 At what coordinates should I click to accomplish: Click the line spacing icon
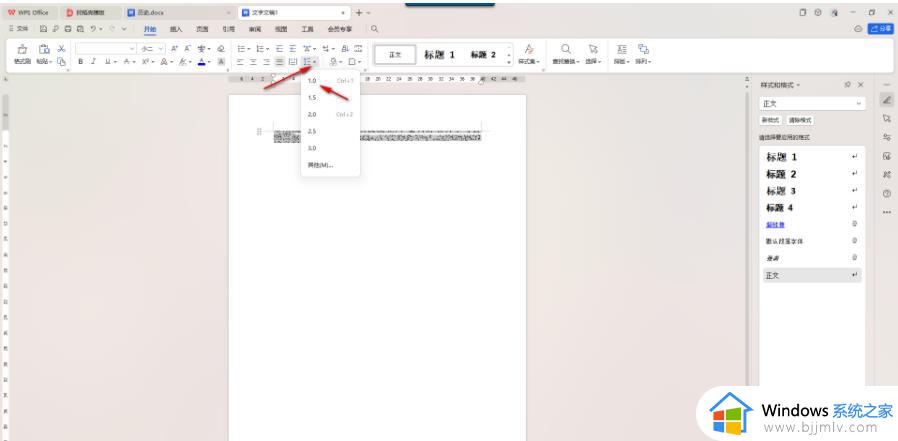[x=308, y=61]
